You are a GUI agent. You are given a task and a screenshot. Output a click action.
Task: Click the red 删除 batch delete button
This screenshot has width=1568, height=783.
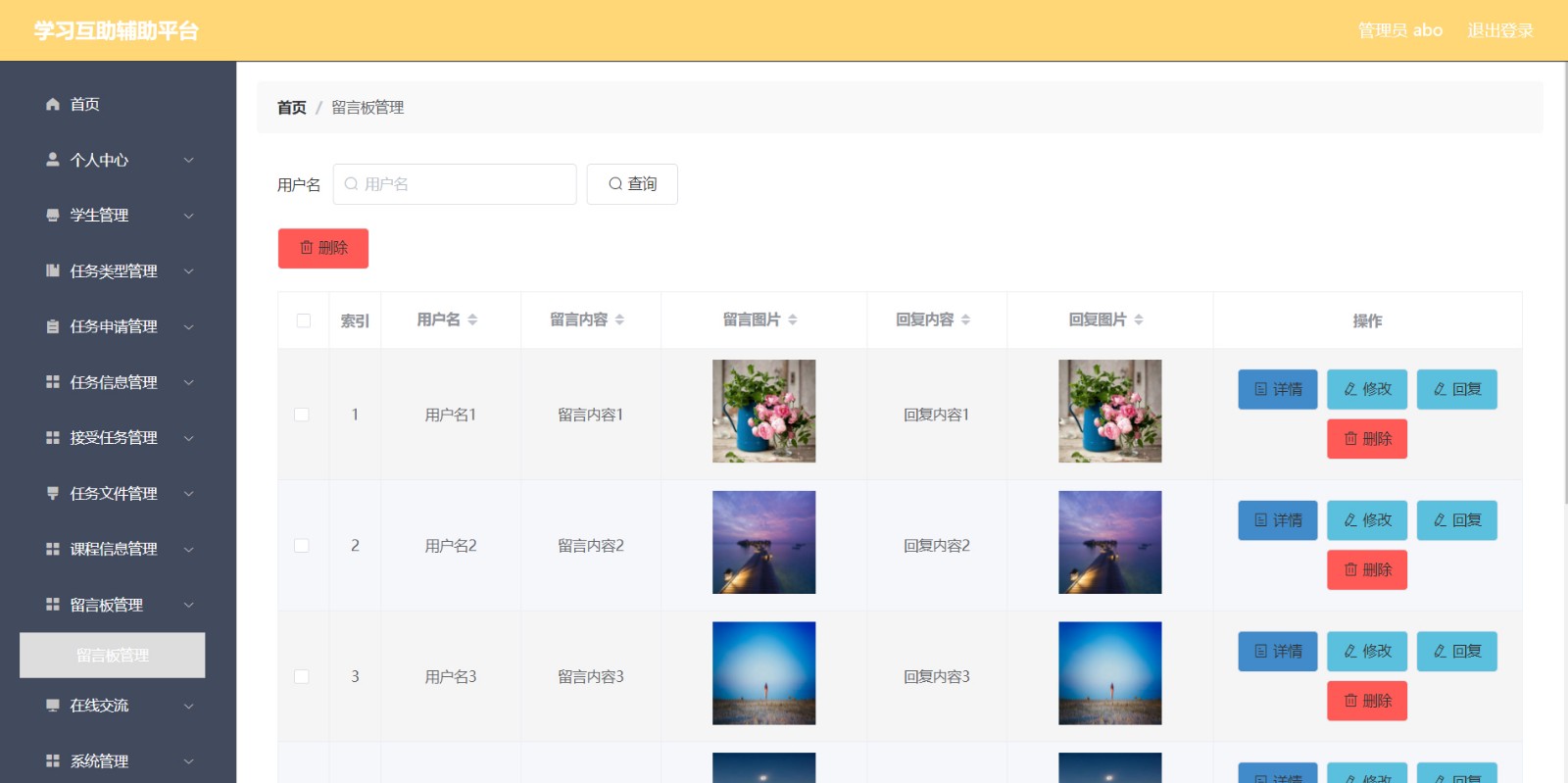pyautogui.click(x=323, y=248)
